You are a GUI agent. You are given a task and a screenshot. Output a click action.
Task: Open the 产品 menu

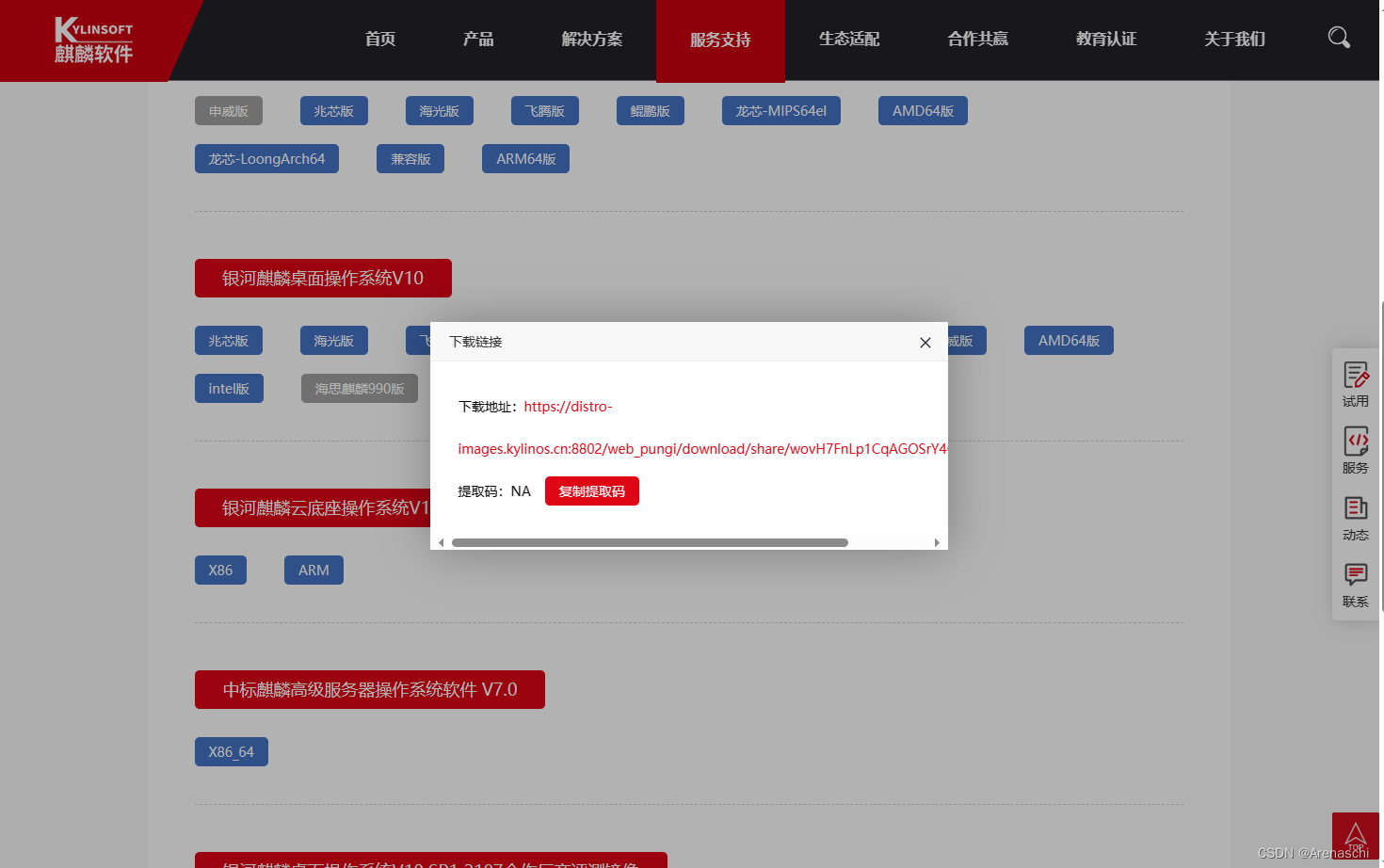click(478, 39)
